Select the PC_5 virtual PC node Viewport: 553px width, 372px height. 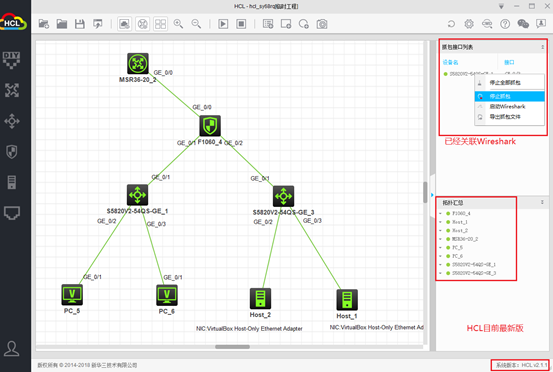point(72,295)
